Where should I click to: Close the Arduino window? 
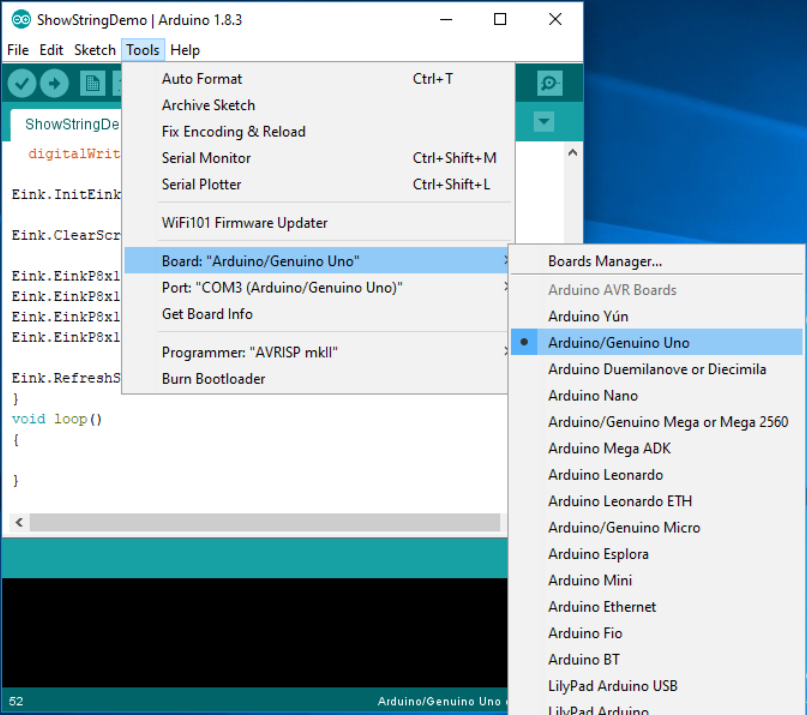(x=555, y=20)
